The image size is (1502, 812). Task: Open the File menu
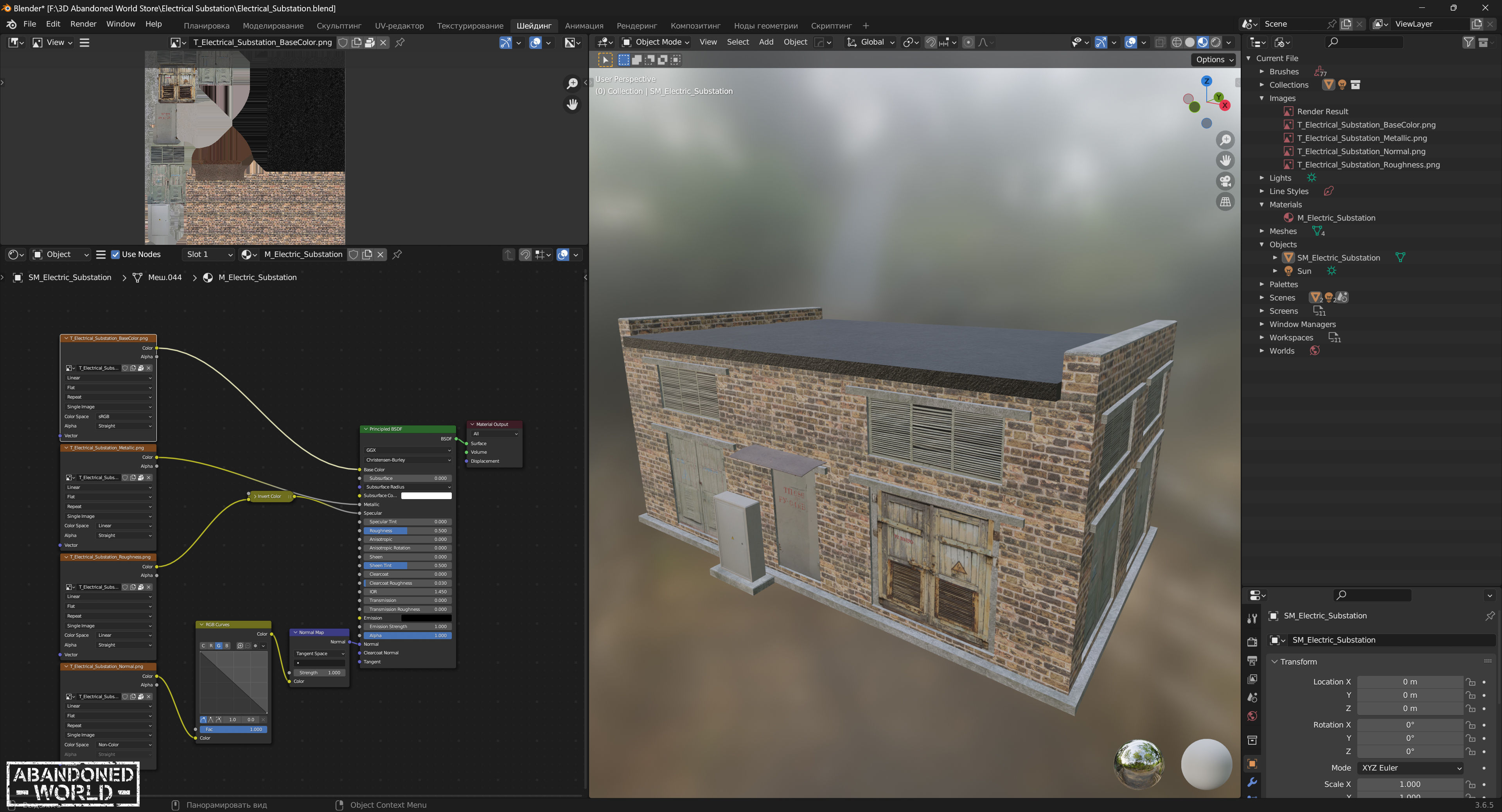pos(30,24)
